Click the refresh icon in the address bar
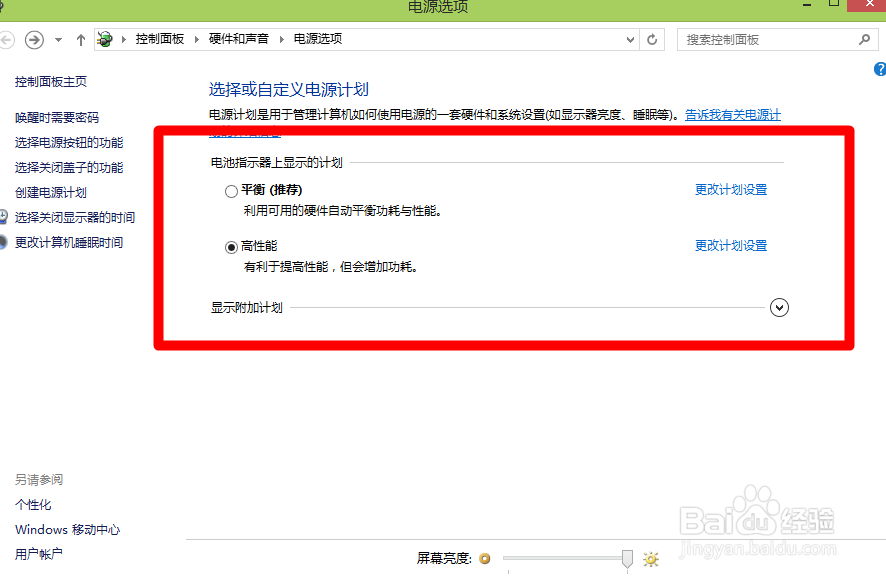The image size is (886, 579). pyautogui.click(x=651, y=39)
